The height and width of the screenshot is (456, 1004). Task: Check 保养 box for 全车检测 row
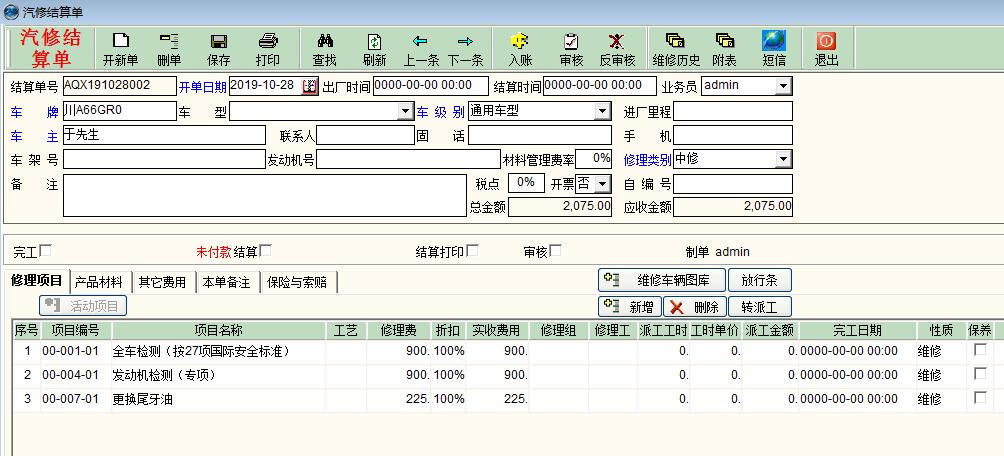[980, 350]
